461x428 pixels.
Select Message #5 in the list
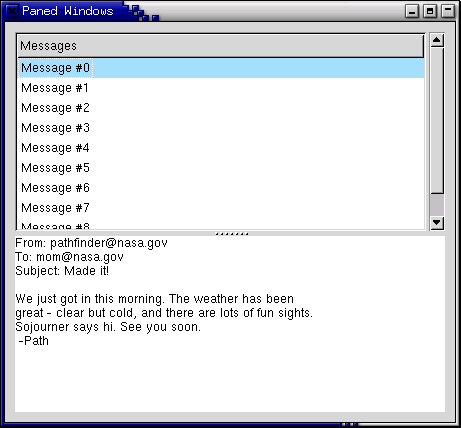pyautogui.click(x=221, y=168)
